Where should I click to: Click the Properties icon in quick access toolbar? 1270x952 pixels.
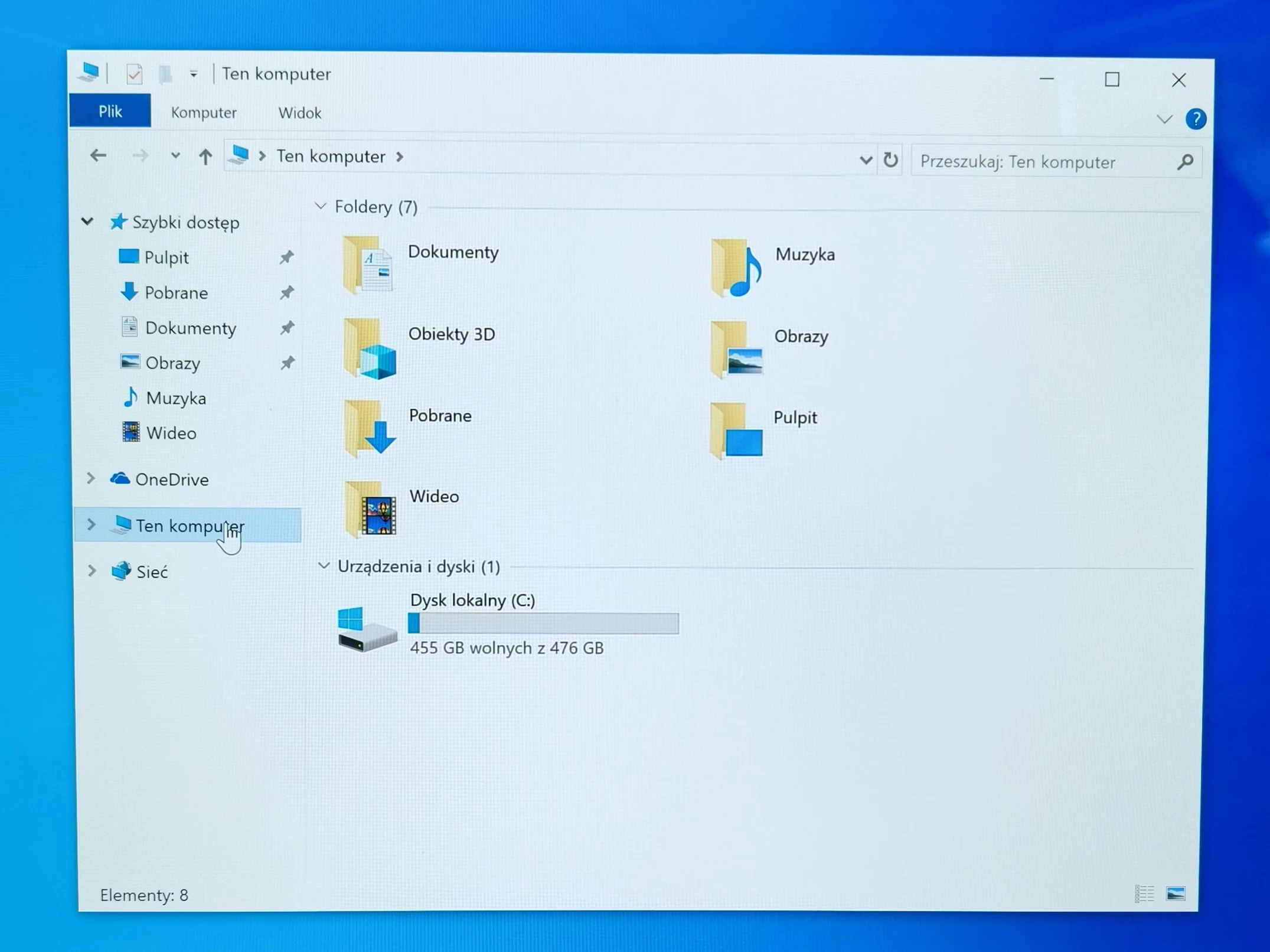click(134, 74)
